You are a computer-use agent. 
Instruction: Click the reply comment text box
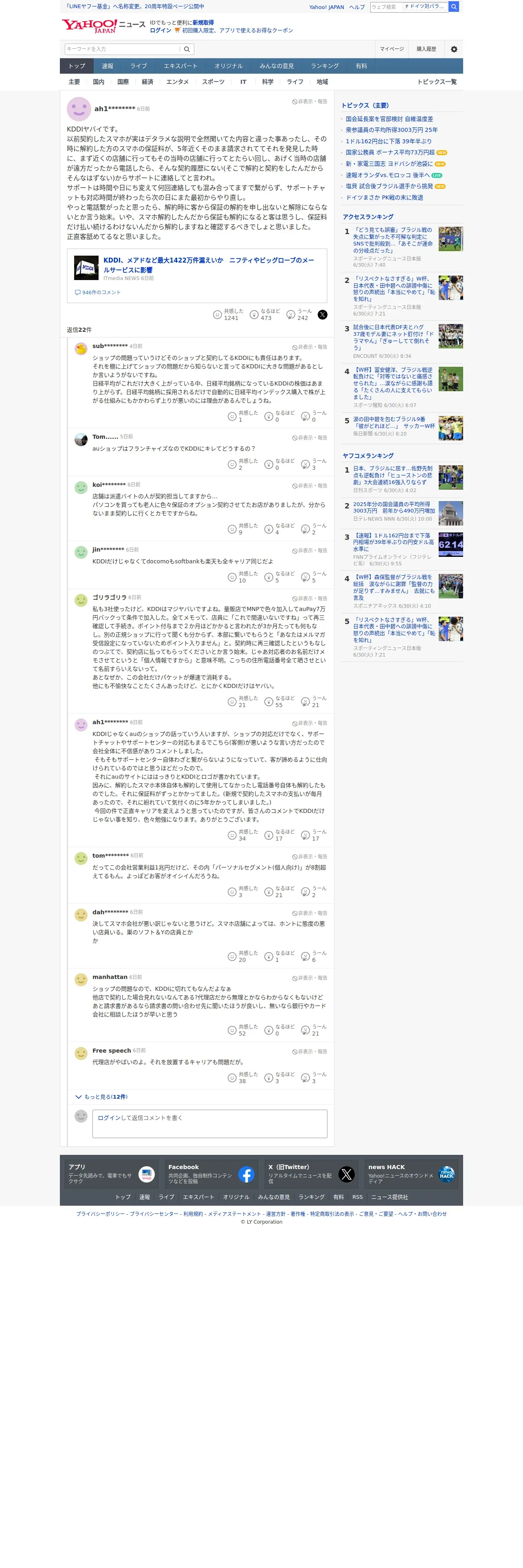pos(209,1123)
